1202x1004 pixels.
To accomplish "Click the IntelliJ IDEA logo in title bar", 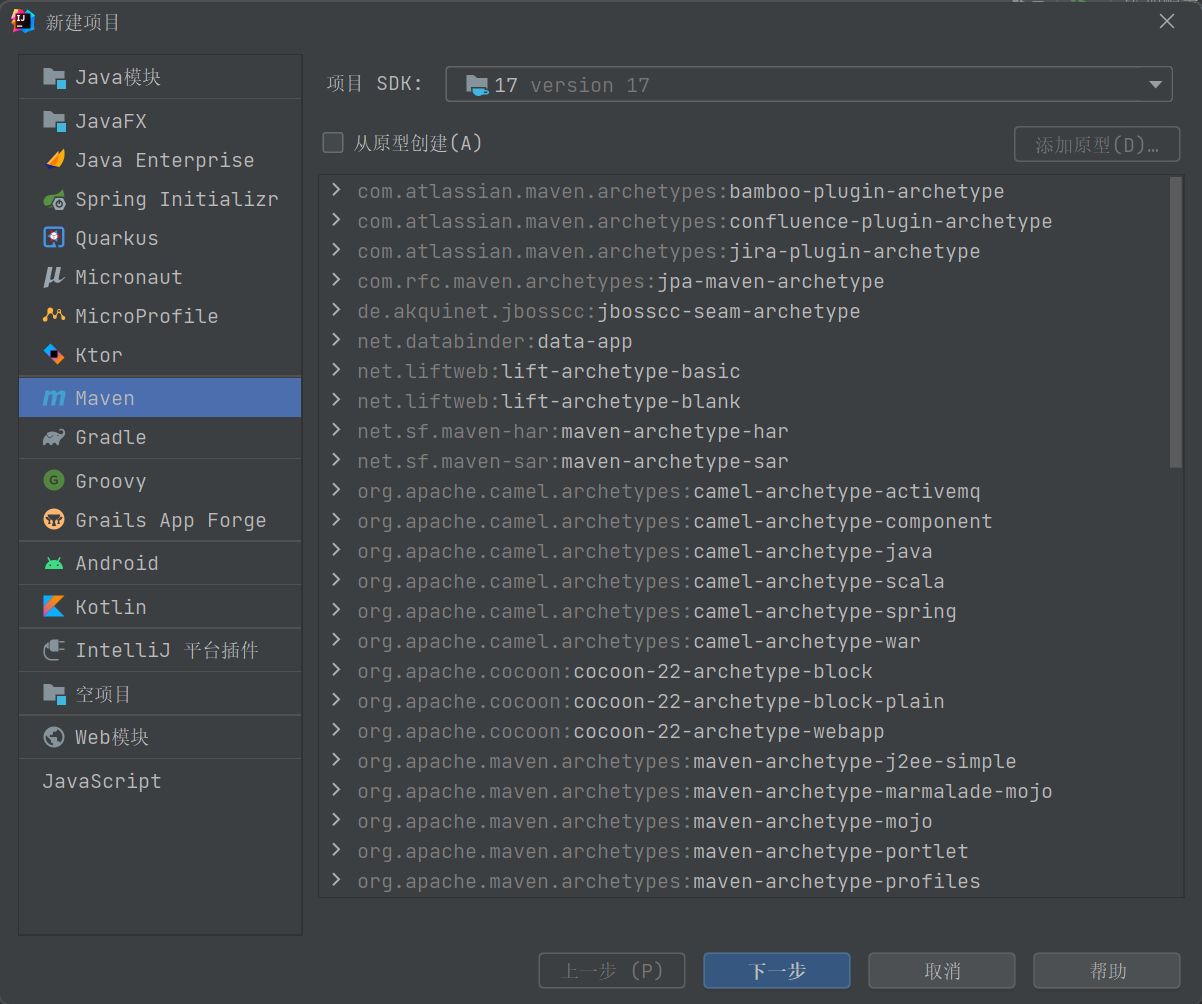I will pos(23,21).
